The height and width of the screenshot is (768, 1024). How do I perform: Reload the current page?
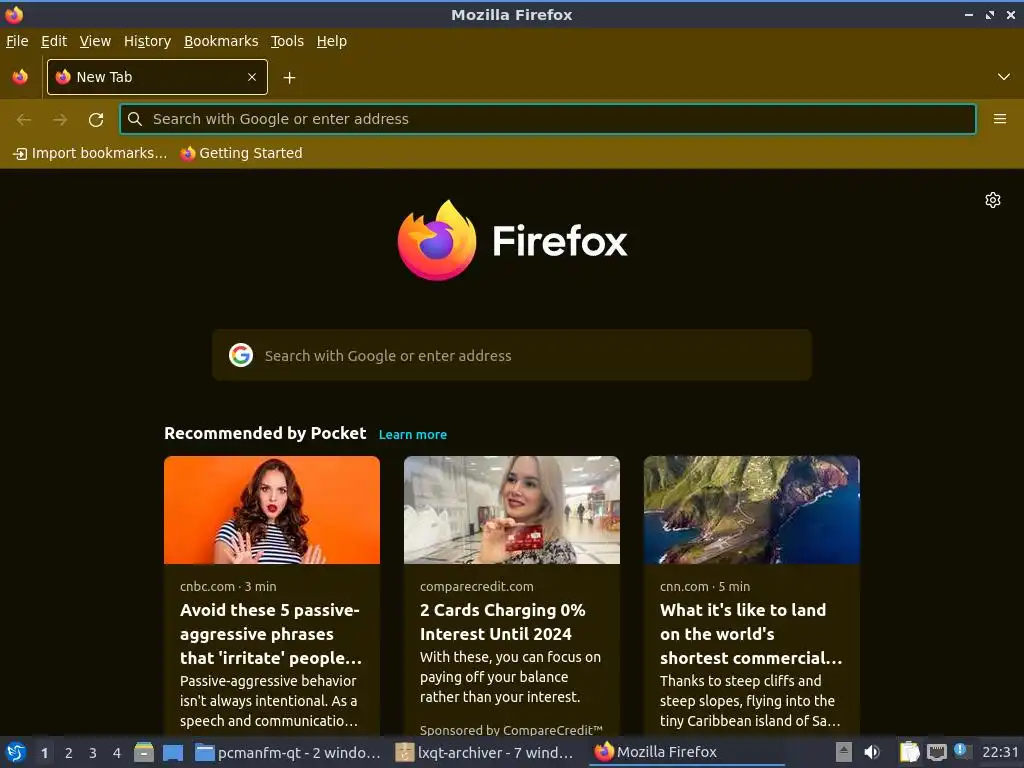(x=96, y=120)
